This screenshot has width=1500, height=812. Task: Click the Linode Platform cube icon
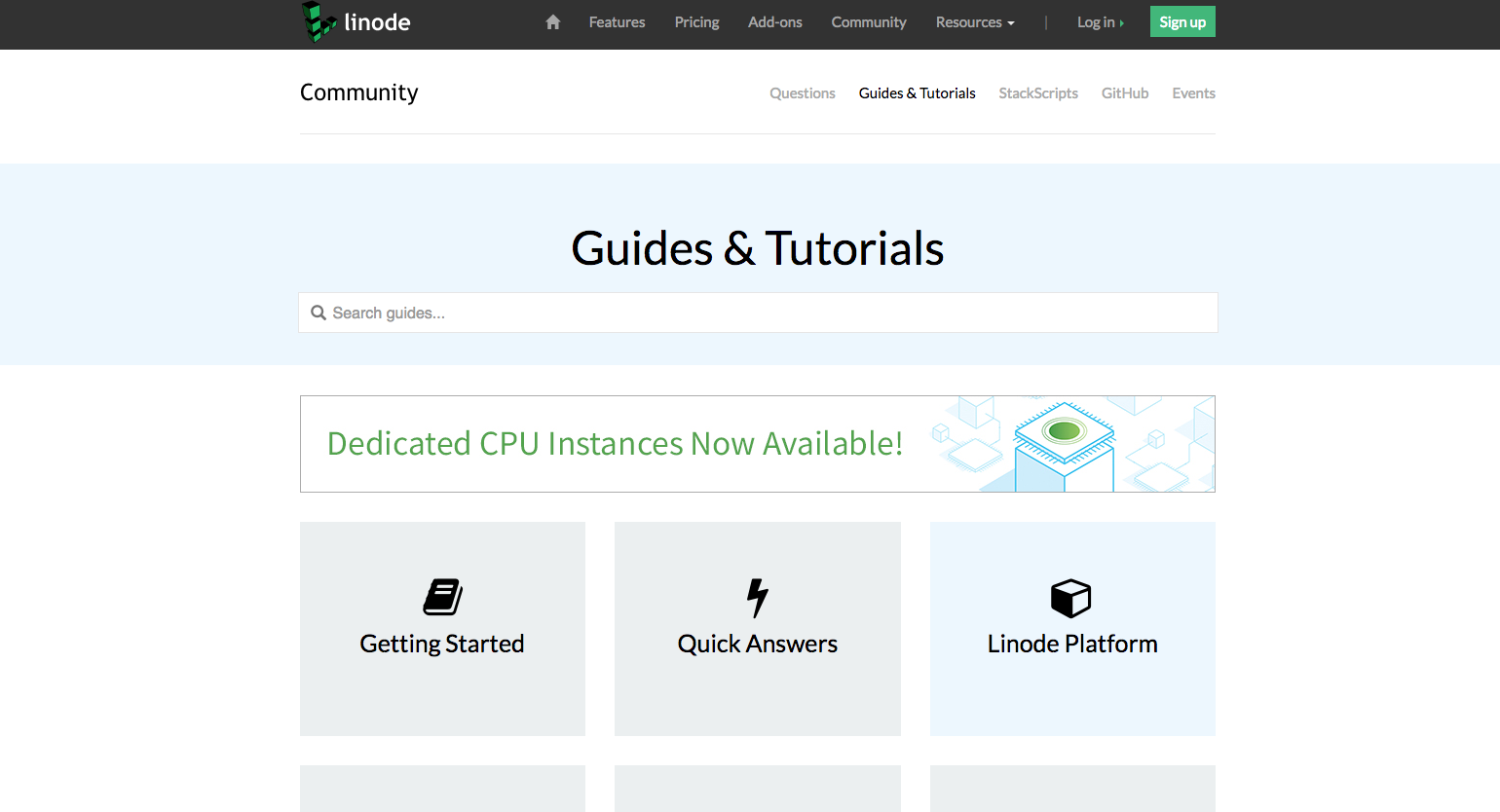coord(1071,598)
